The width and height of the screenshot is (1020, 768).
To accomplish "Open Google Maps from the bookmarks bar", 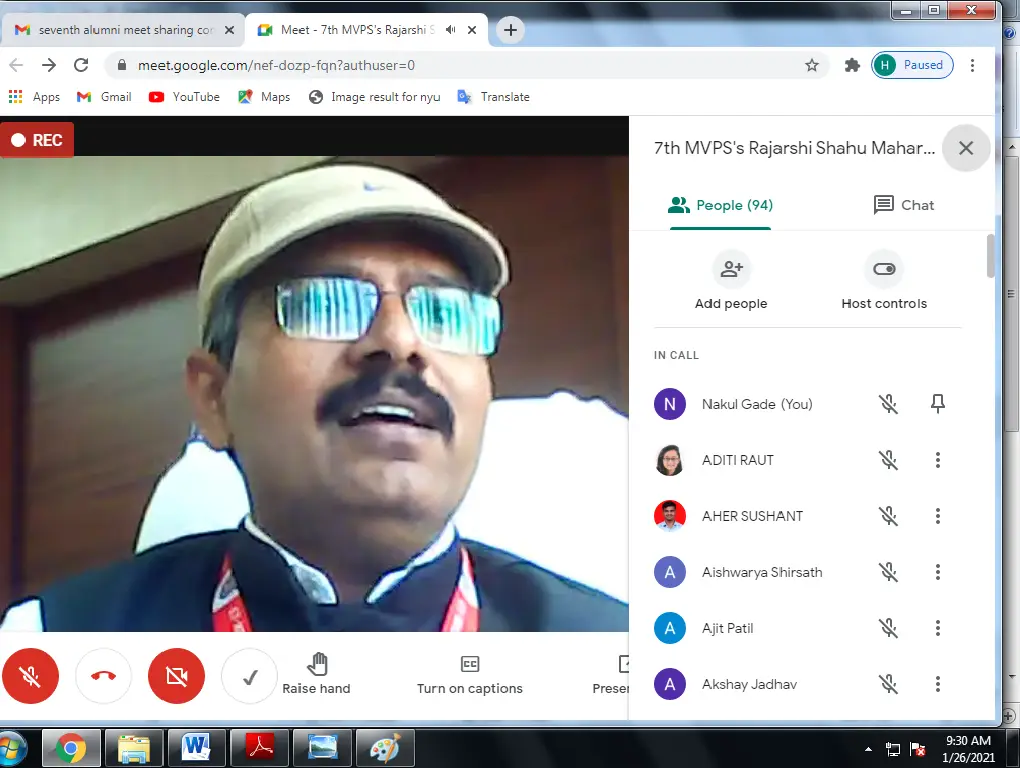I will 264,97.
